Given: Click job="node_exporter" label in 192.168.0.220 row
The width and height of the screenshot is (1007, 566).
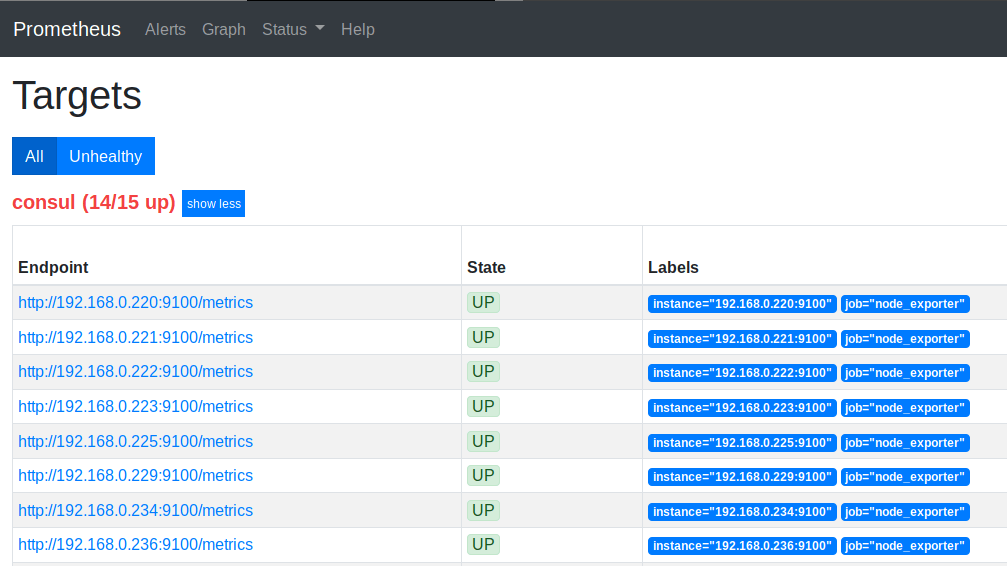Looking at the screenshot, I should pos(905,304).
